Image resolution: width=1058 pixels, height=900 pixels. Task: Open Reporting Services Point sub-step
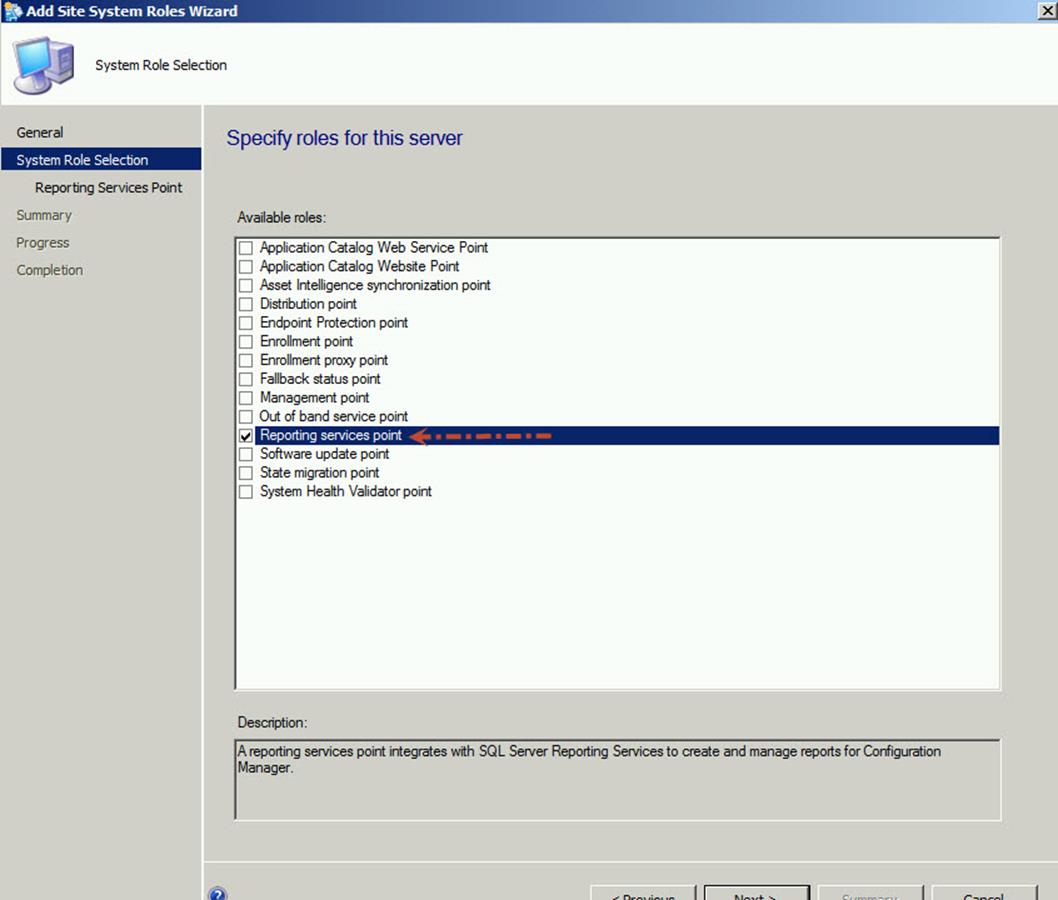pyautogui.click(x=108, y=188)
